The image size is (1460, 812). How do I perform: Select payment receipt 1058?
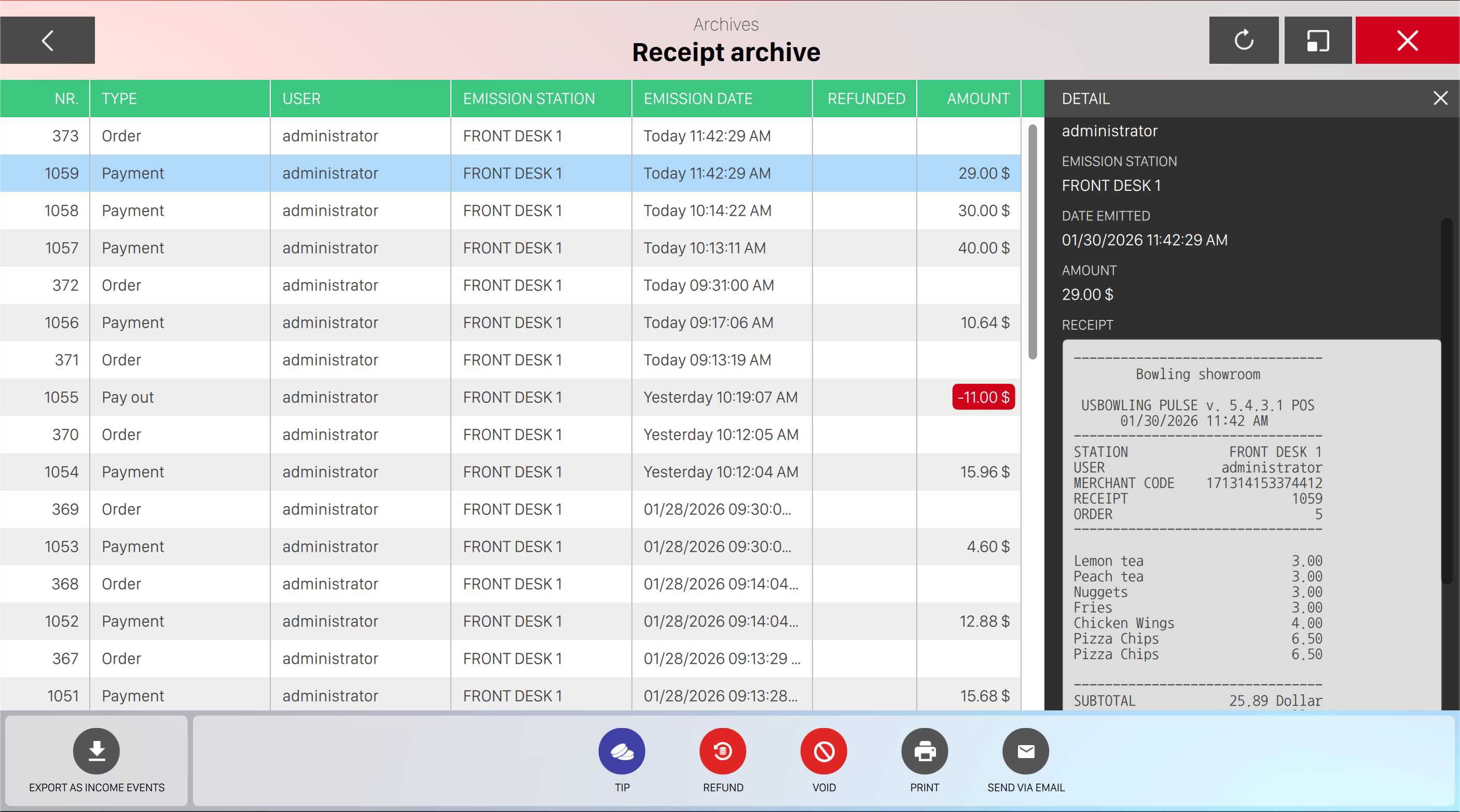363,211
